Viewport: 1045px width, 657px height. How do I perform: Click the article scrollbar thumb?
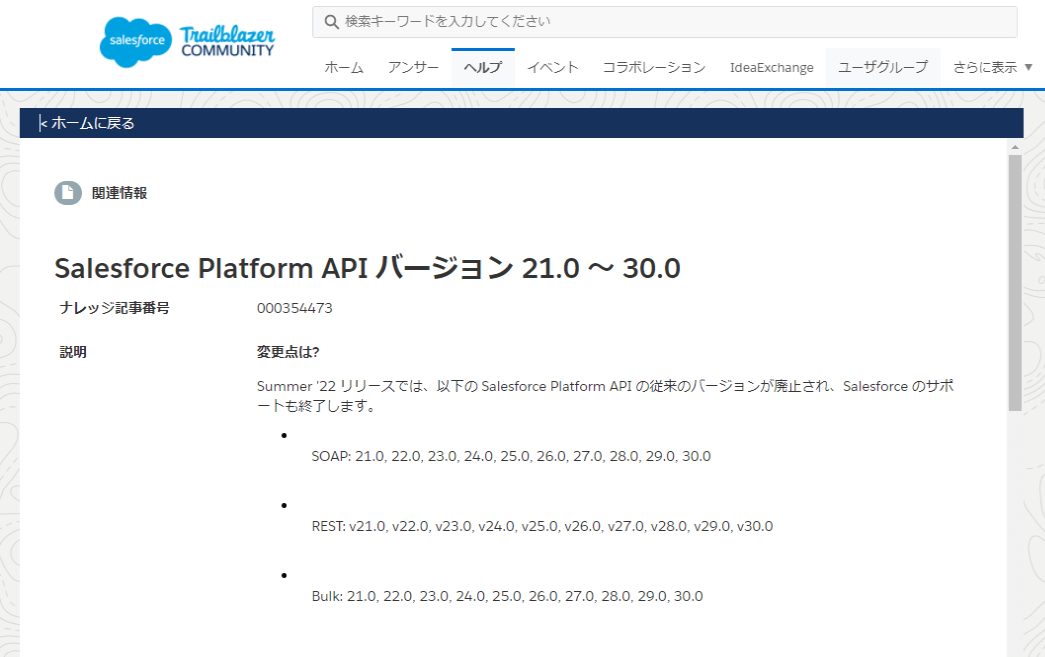1015,283
